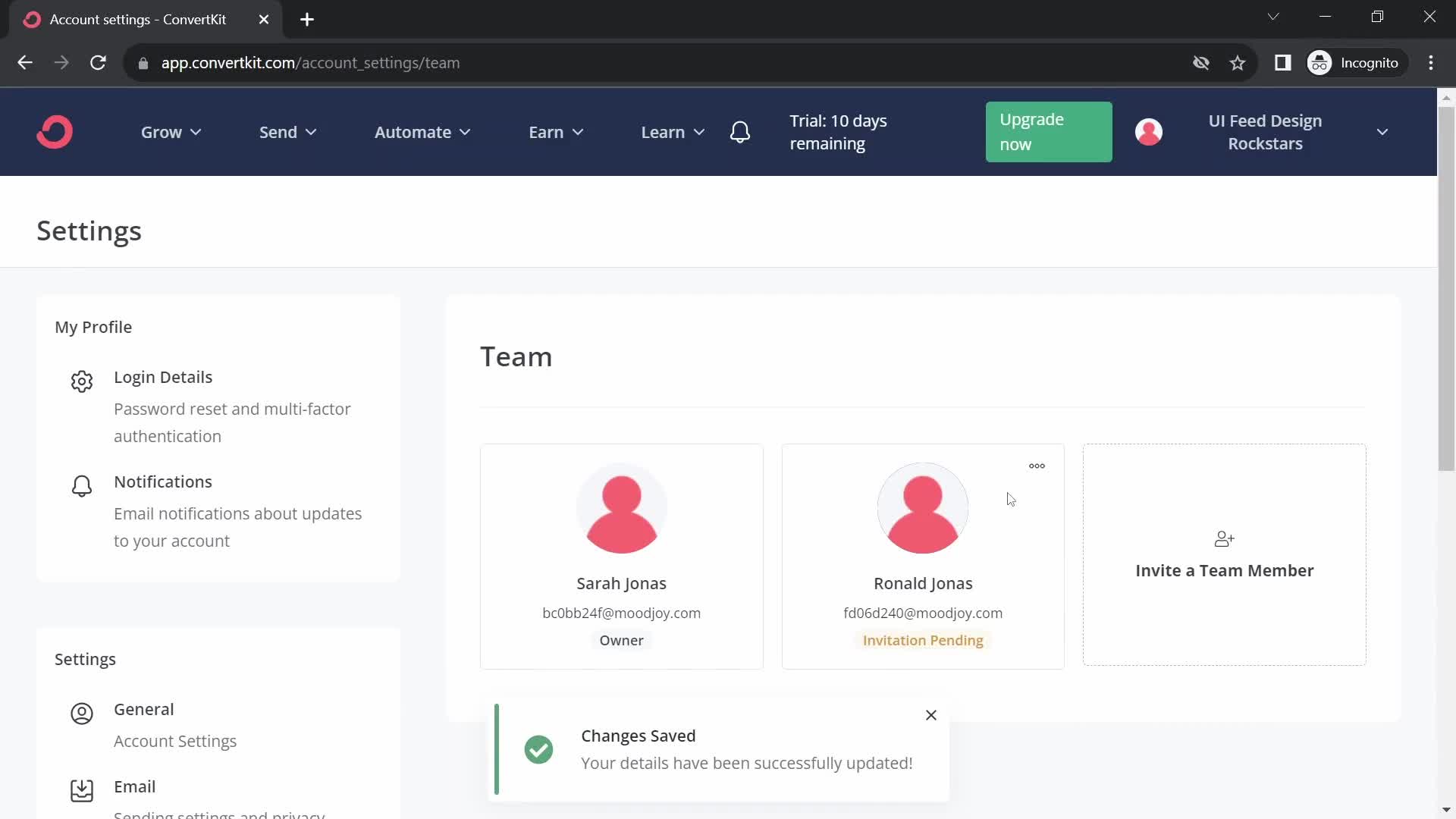Screen dimensions: 1456x819
Task: Click Sarah Jonas owner profile card
Action: click(621, 556)
